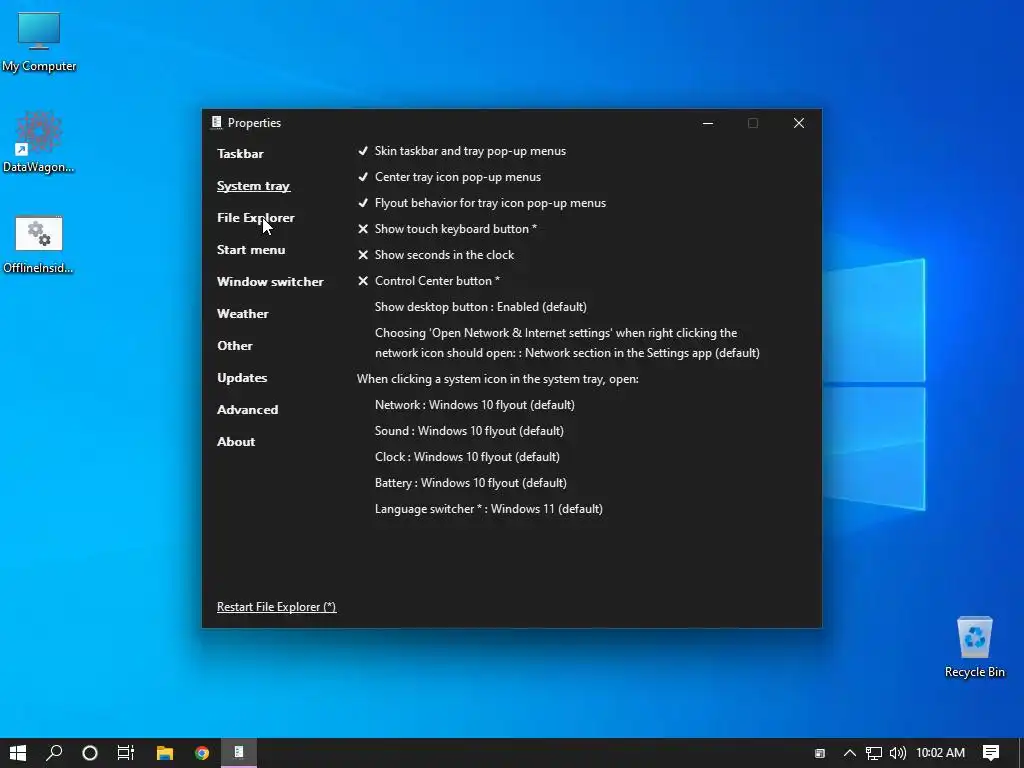Image resolution: width=1024 pixels, height=768 pixels.
Task: Open the Window switcher section
Action: tap(270, 282)
